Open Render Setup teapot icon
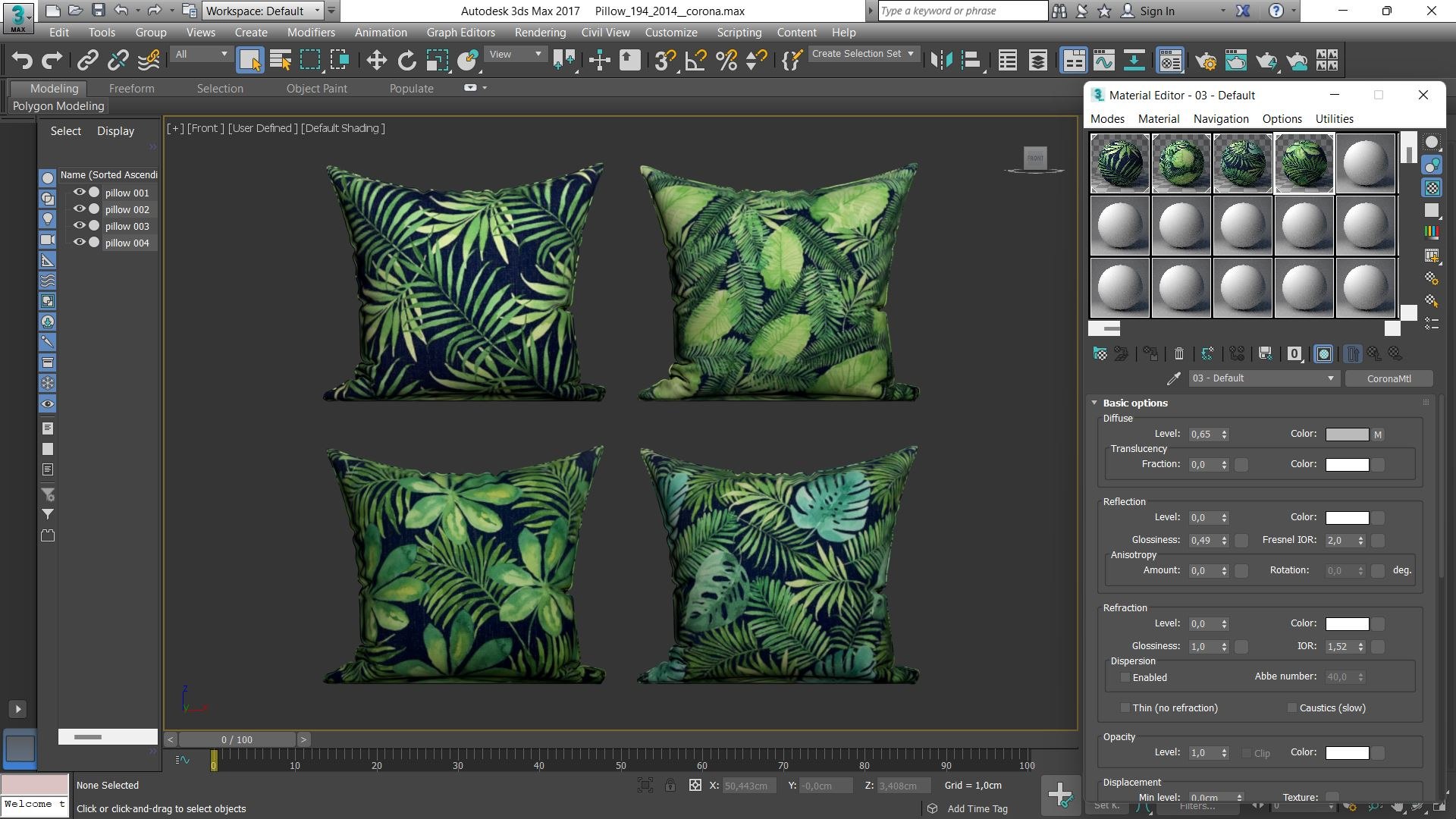This screenshot has height=819, width=1456. pyautogui.click(x=1206, y=61)
